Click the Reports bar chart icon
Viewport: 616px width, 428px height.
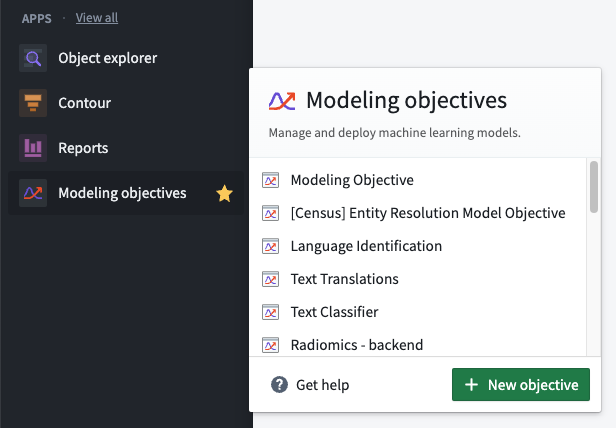33,148
